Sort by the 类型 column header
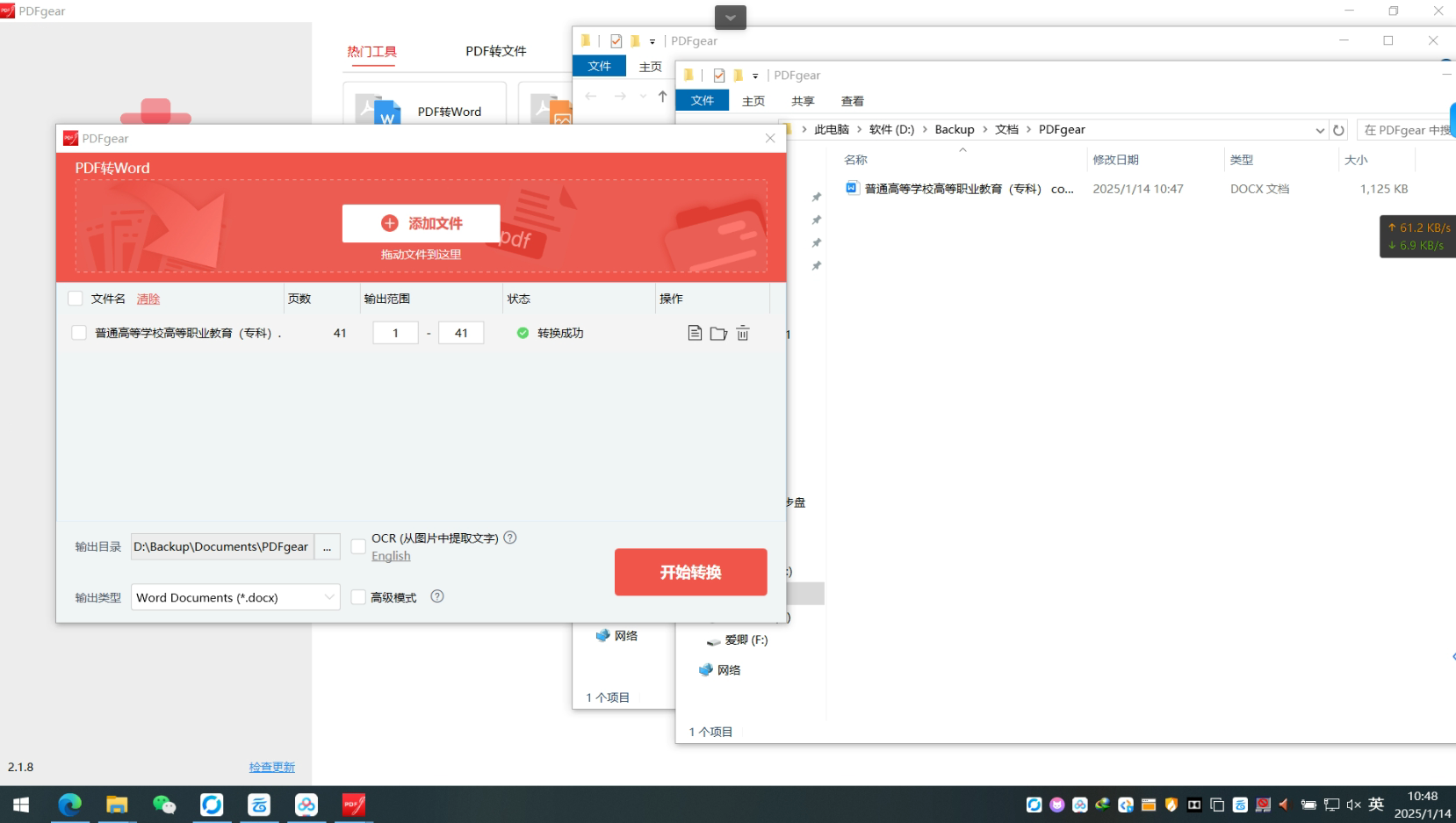The width and height of the screenshot is (1456, 823). 1280,160
